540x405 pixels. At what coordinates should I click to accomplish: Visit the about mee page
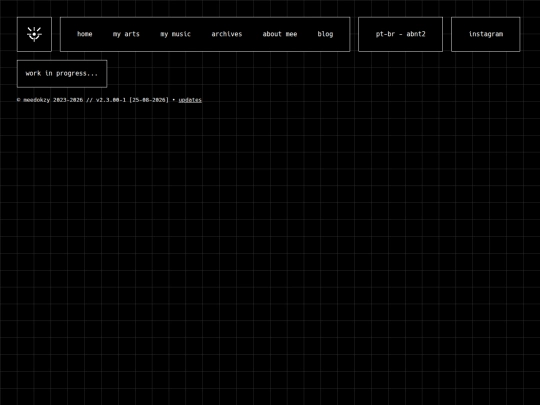pos(280,34)
